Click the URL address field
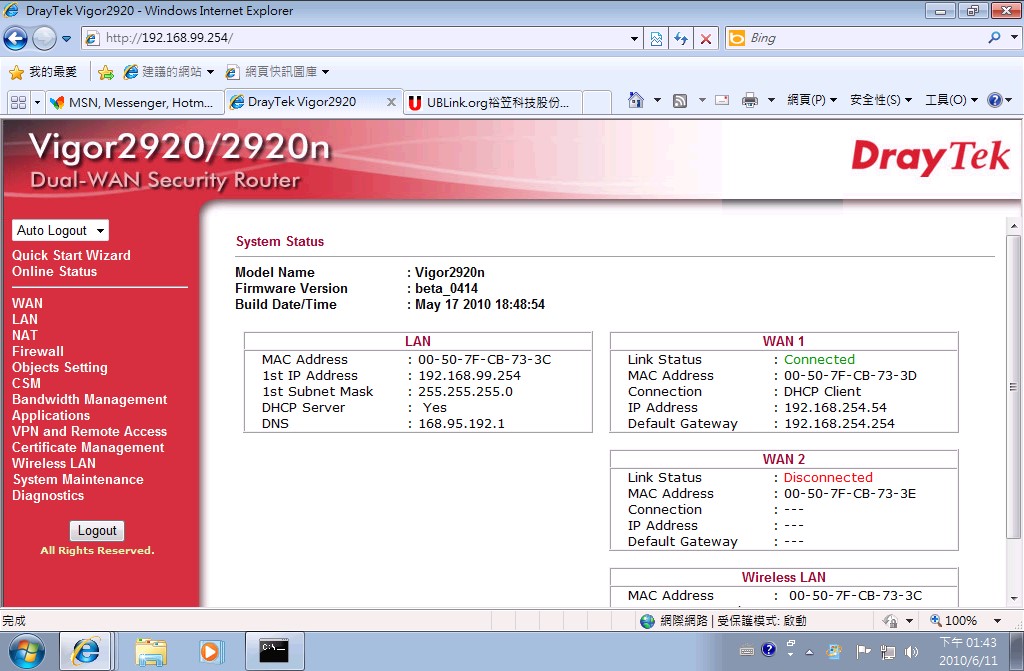Viewport: 1024px width, 671px height. point(362,39)
